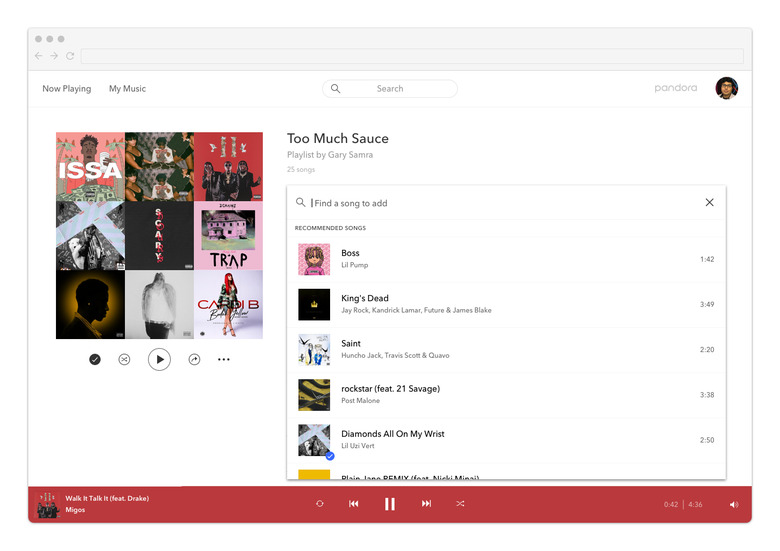Switch to My Music tab
The height and width of the screenshot is (551, 780).
point(127,89)
